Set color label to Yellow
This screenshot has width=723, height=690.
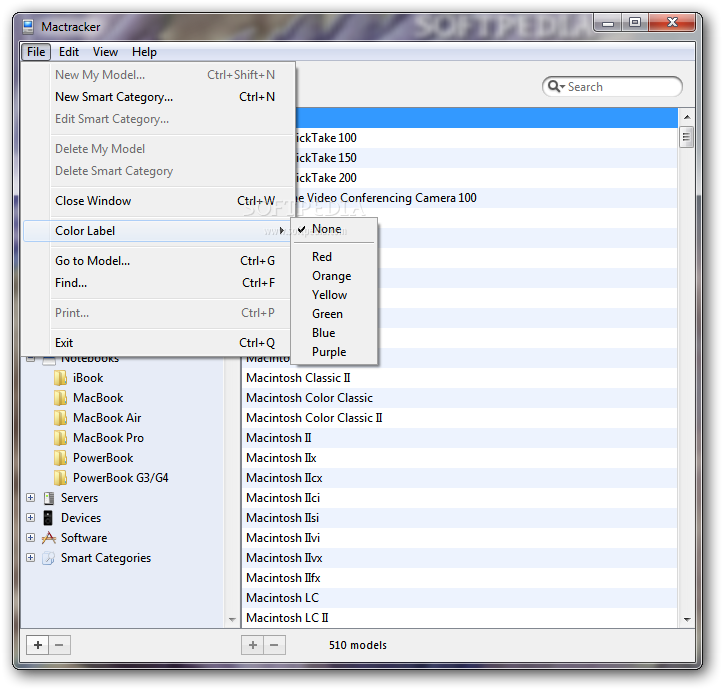[x=334, y=295]
